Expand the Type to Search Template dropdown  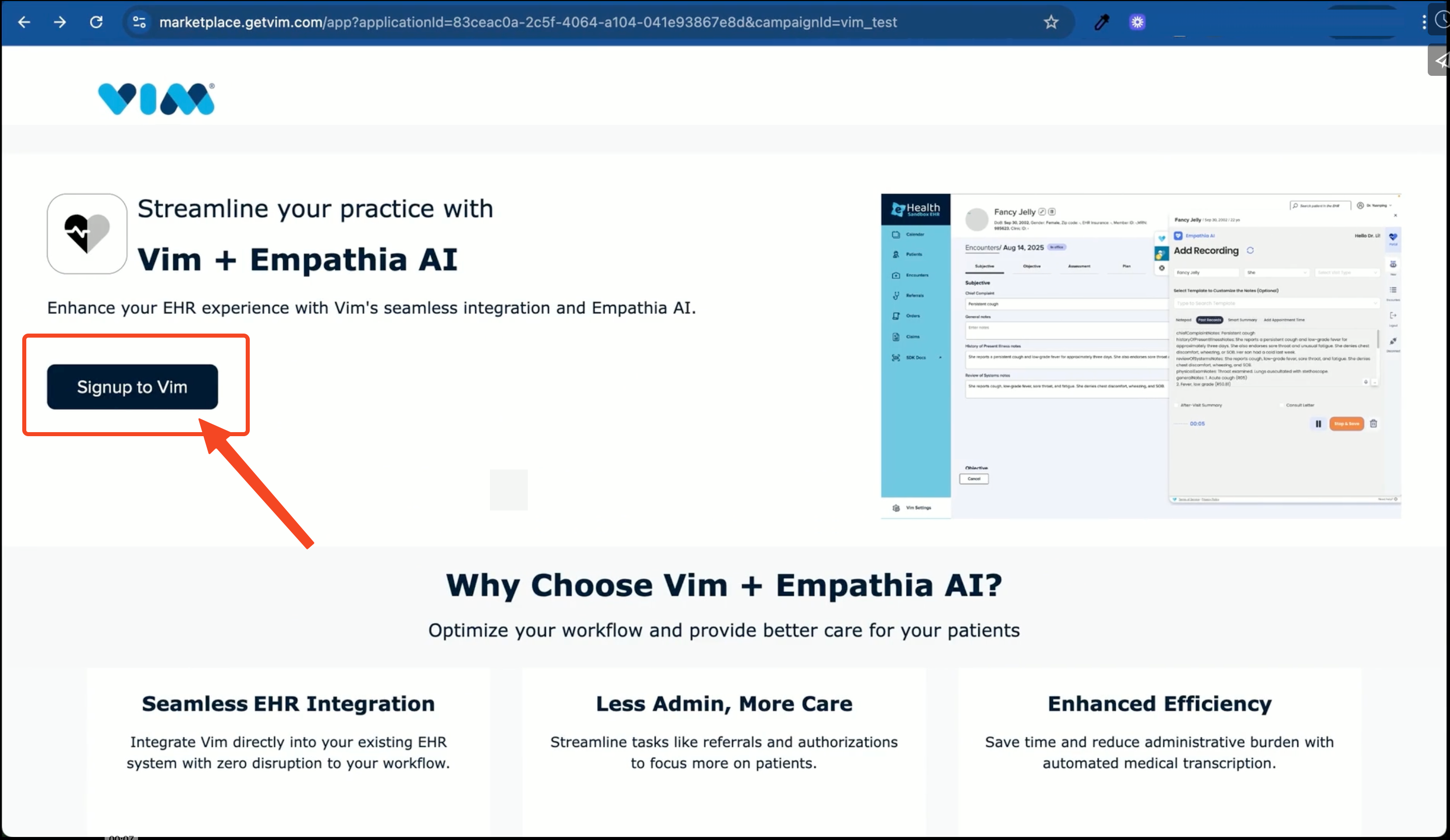(x=1276, y=303)
